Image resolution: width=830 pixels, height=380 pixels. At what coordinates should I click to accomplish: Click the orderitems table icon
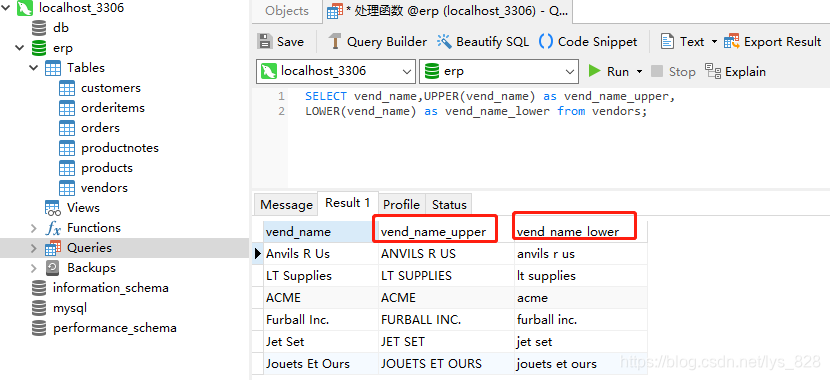(x=67, y=108)
